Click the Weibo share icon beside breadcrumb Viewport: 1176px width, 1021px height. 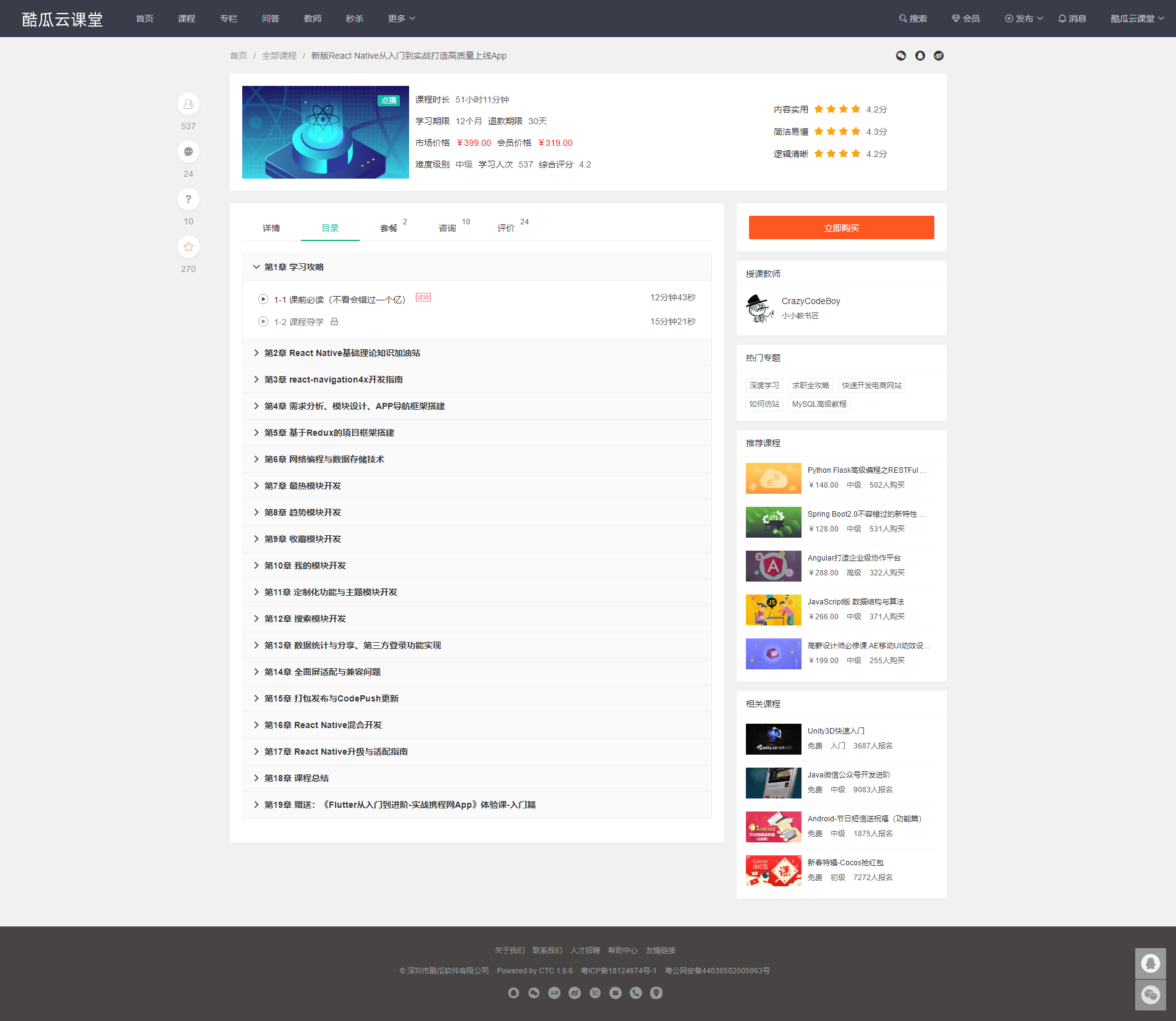(x=939, y=56)
